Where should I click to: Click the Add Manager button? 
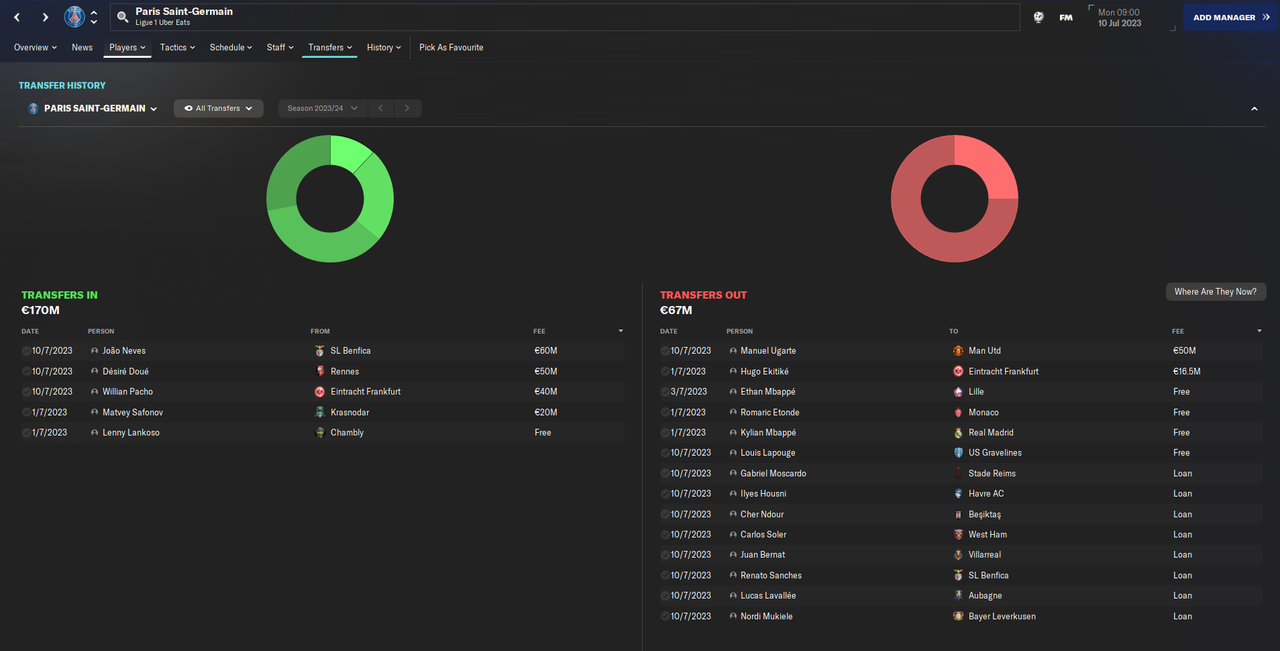[1231, 17]
